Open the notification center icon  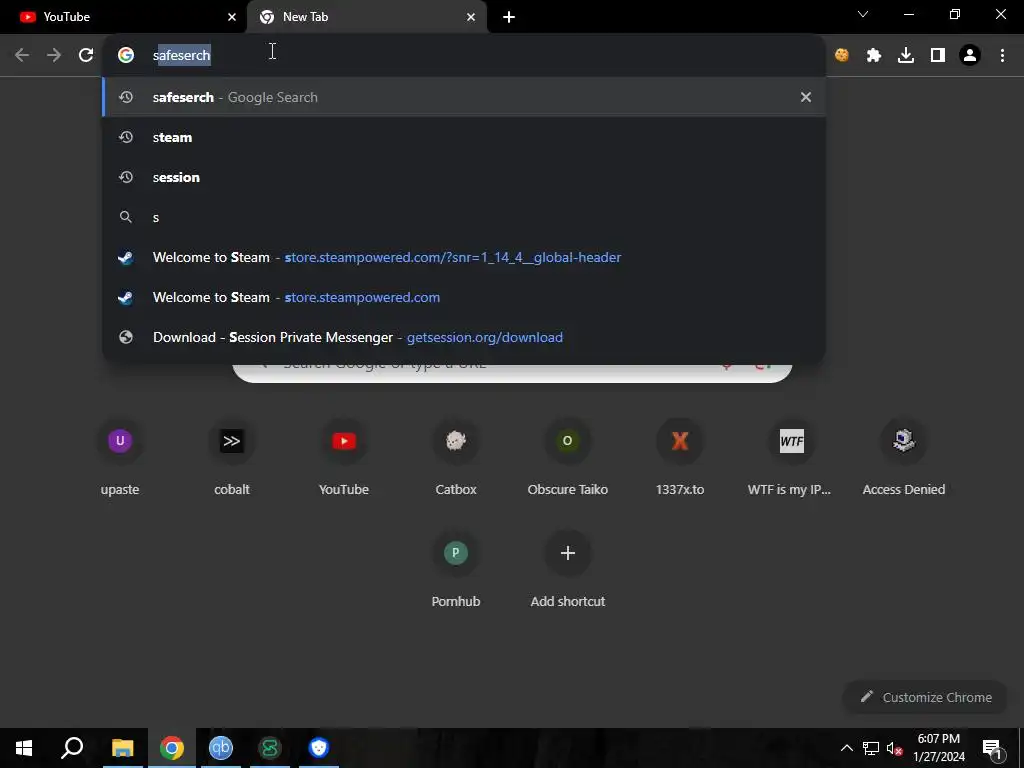click(x=992, y=748)
